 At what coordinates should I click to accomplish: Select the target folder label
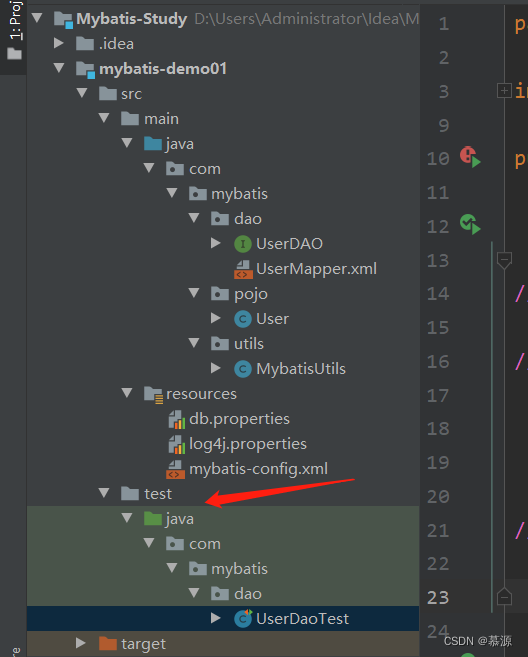(143, 644)
